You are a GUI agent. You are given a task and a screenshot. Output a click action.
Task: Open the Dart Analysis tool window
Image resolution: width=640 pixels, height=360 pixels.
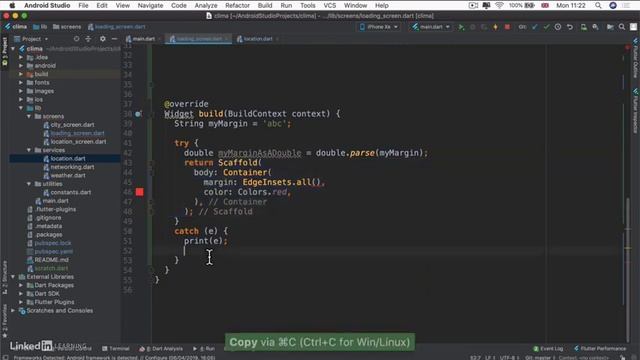pos(162,349)
